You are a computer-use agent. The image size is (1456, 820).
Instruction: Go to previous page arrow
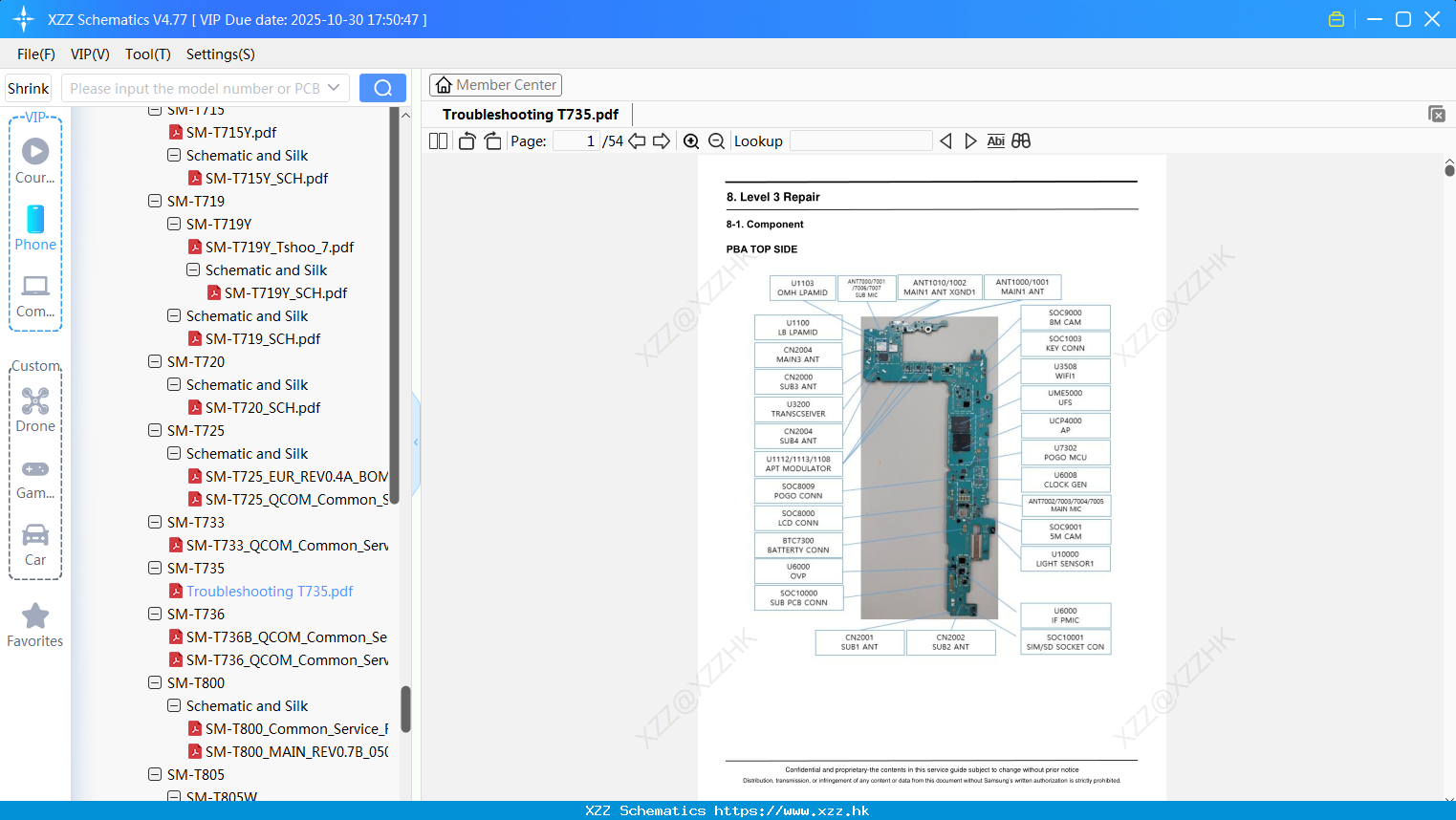[637, 140]
